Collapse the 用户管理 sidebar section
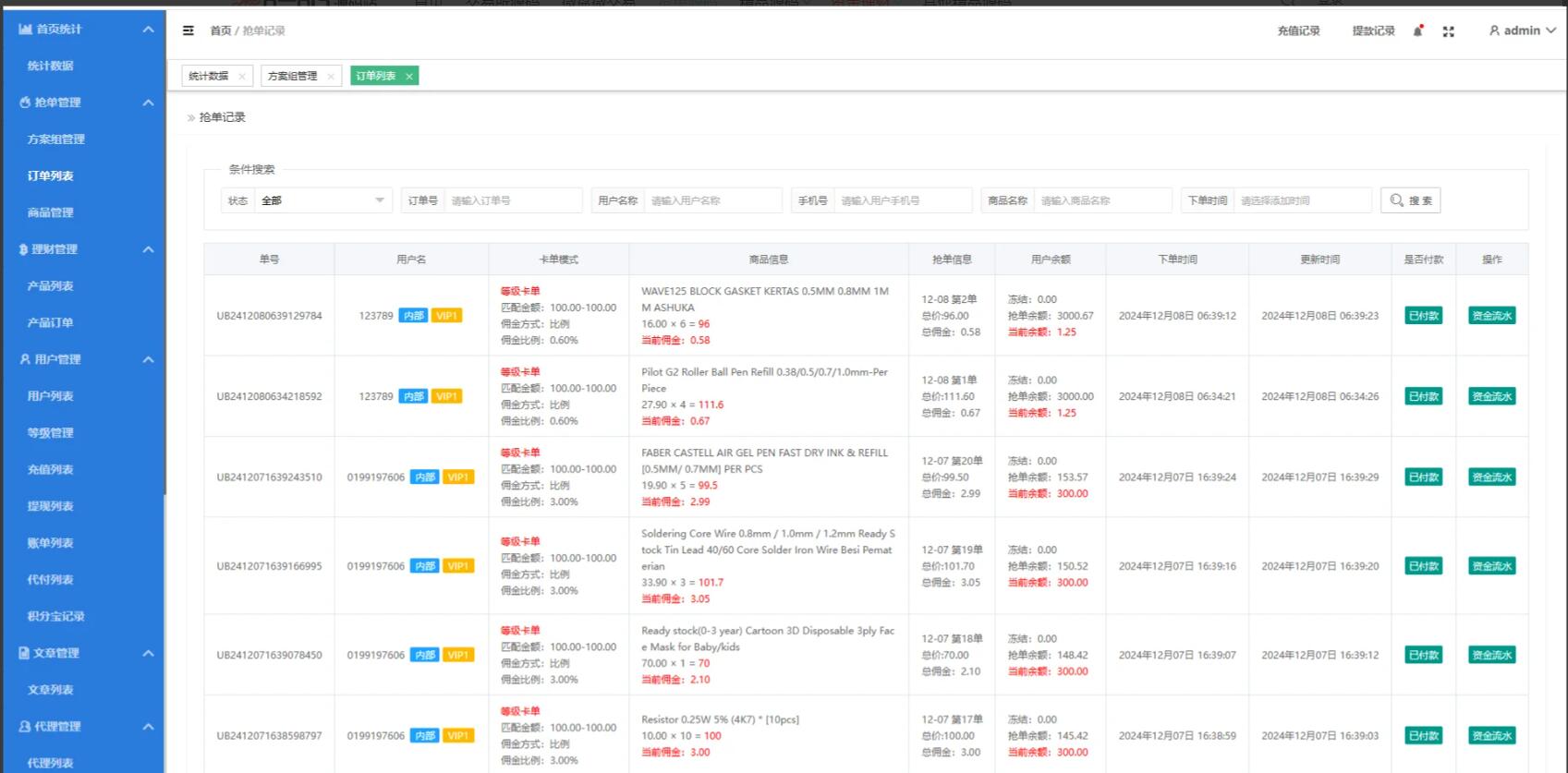The image size is (1568, 773). tap(148, 359)
